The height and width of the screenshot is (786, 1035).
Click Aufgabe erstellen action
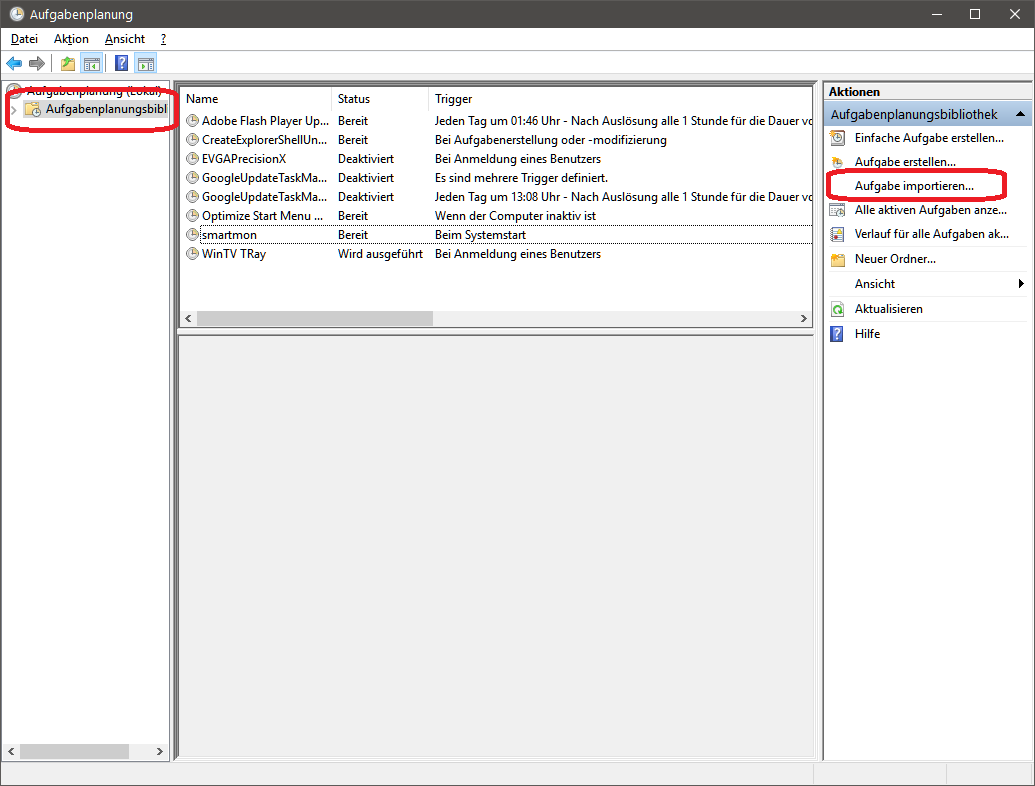click(x=904, y=161)
